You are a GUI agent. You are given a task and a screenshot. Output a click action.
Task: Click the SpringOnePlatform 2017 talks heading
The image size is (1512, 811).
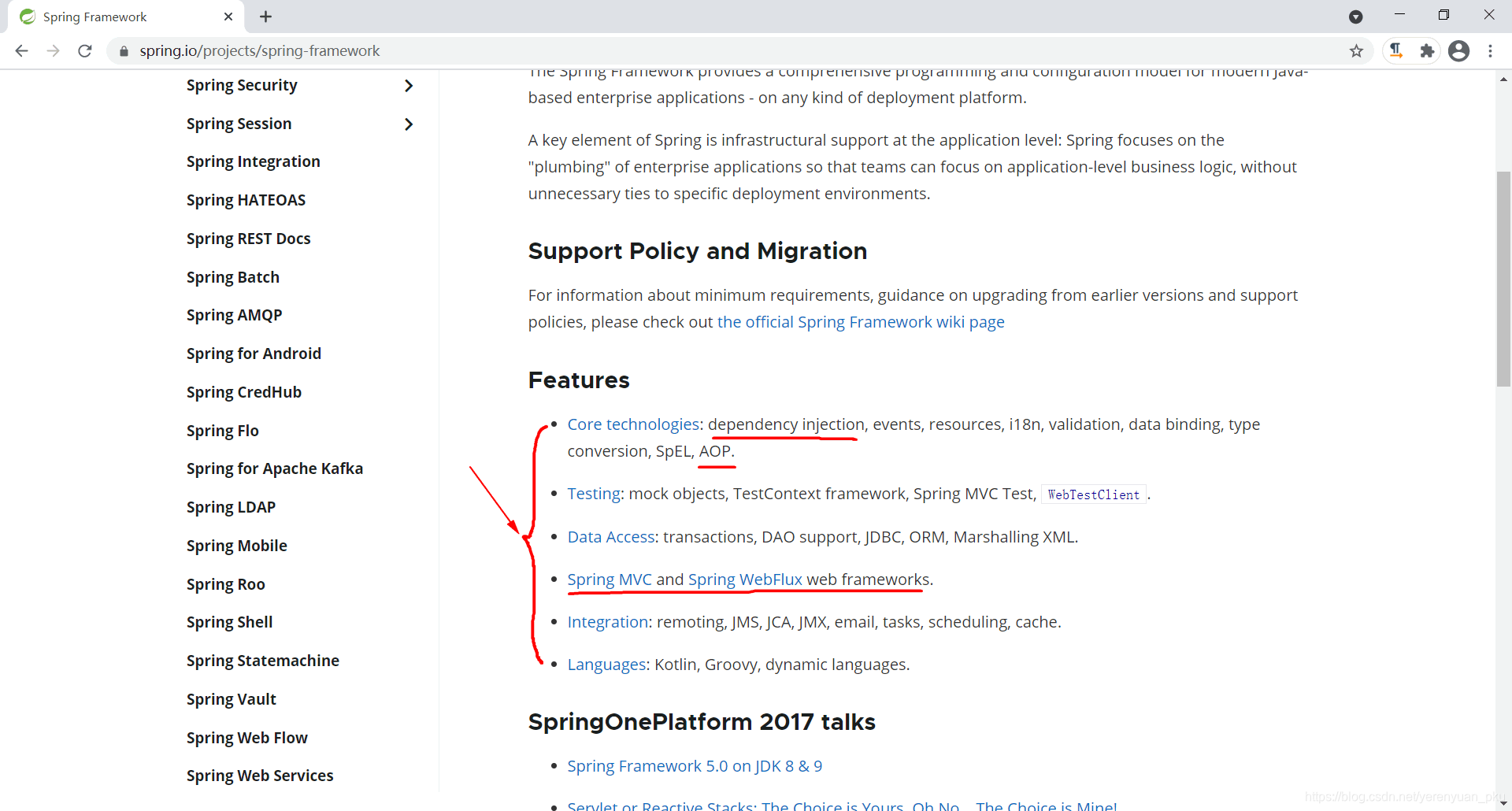(x=702, y=722)
